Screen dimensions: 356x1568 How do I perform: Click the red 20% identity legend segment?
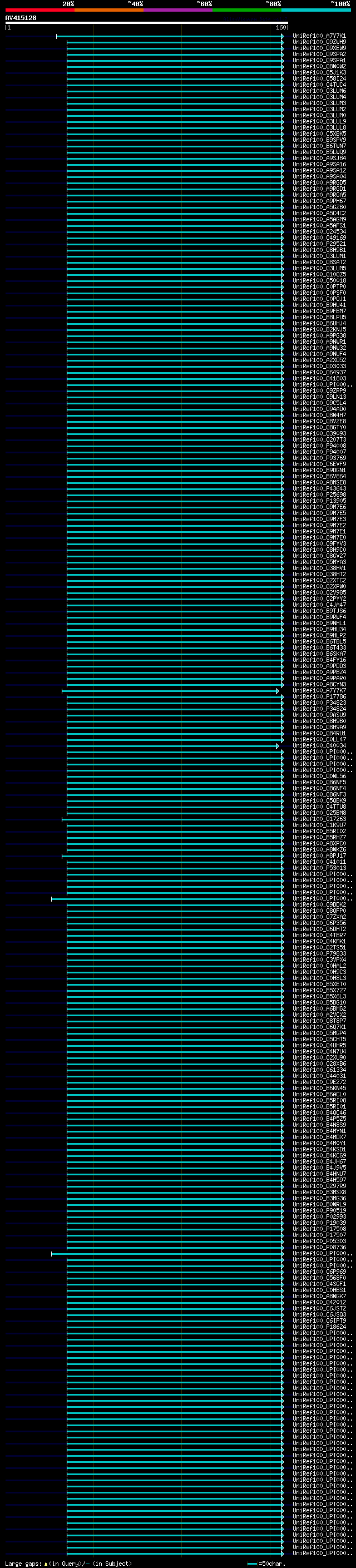39,10
